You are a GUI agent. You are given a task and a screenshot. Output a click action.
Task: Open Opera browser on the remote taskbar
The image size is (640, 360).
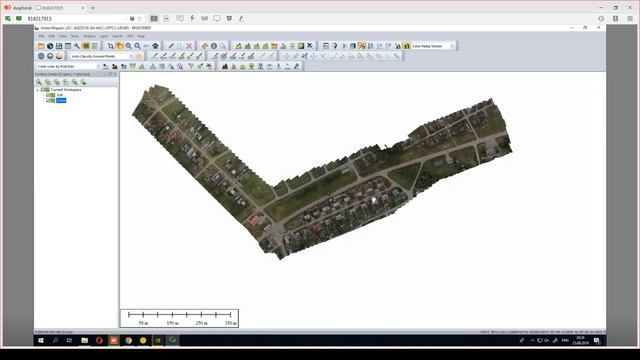pos(99,340)
